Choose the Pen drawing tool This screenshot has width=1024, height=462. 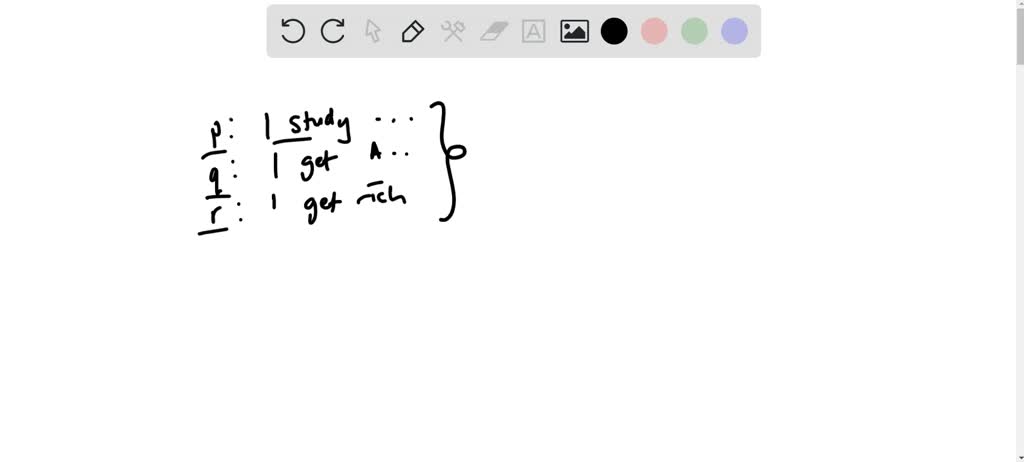click(412, 31)
